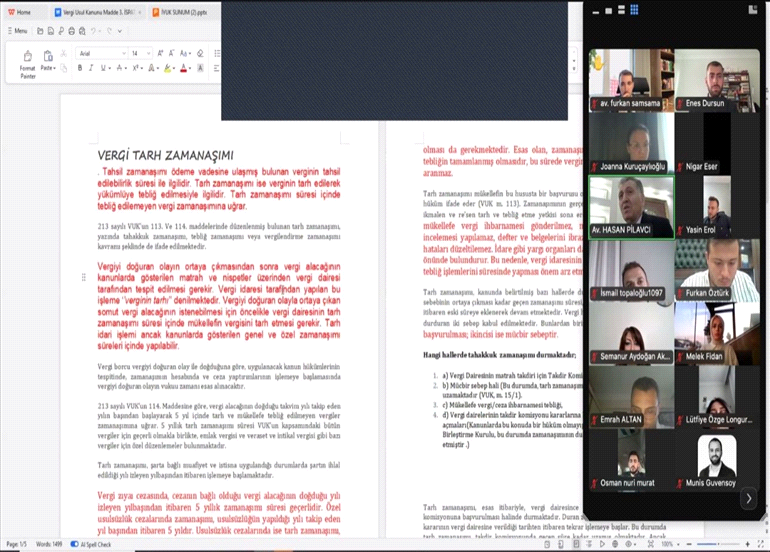Click the zoom out minus button
Screen dimensions: 770x552
click(689, 544)
